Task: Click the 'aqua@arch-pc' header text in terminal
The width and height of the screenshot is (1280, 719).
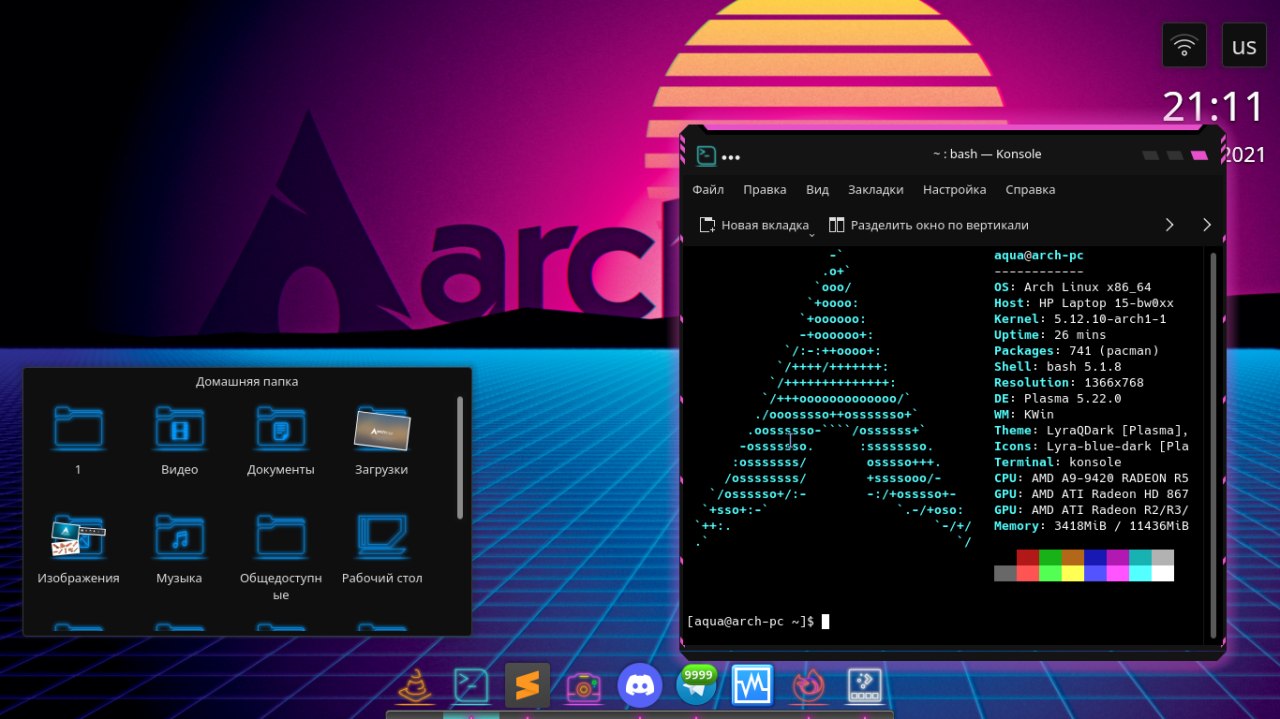Action: coord(1038,256)
